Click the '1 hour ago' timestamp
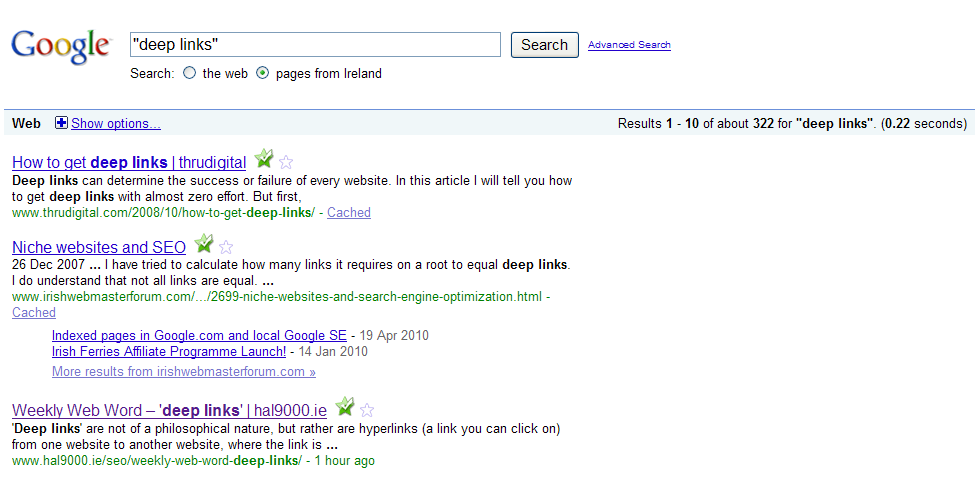Screen dimensions: 979x481 click(x=345, y=461)
